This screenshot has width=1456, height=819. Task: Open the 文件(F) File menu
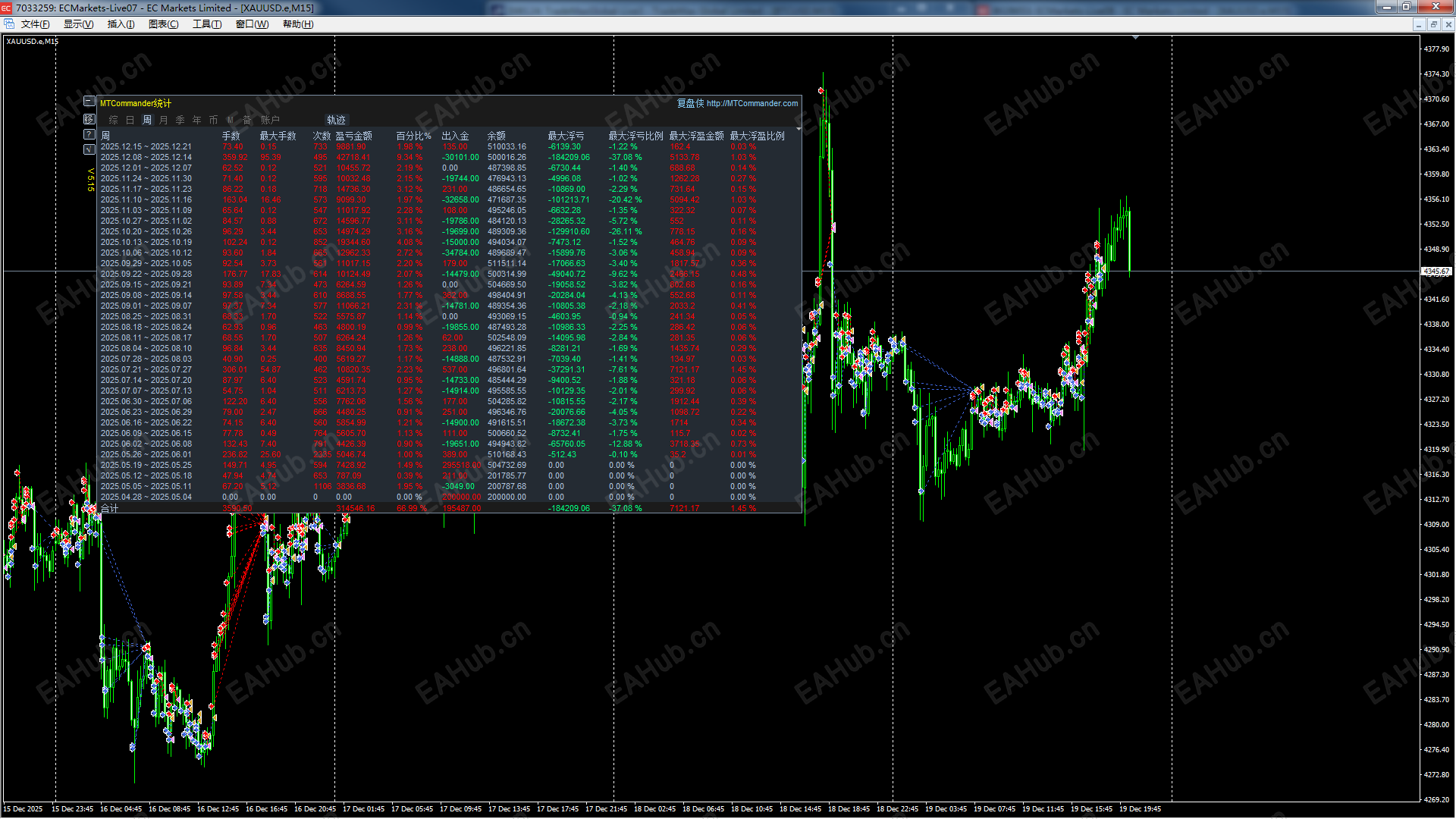coord(35,24)
